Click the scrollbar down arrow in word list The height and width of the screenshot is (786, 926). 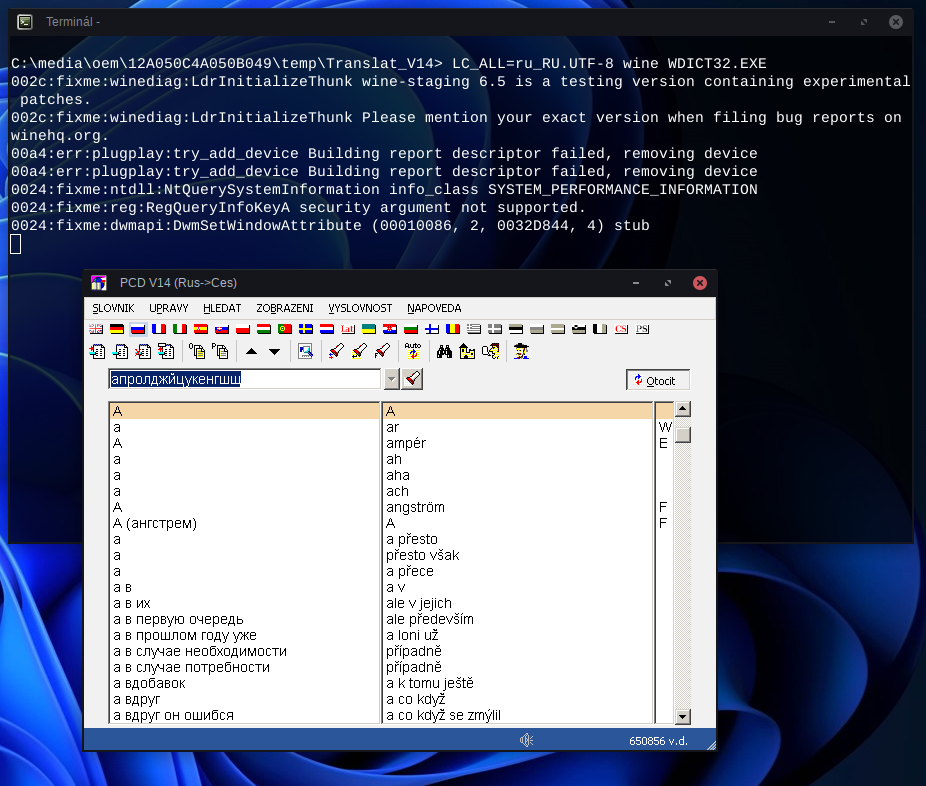[683, 716]
